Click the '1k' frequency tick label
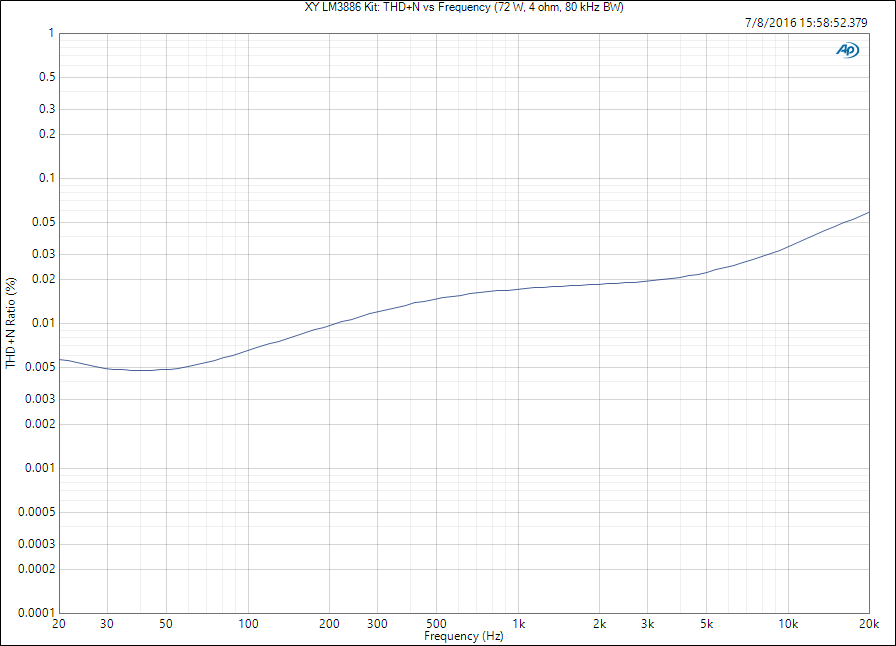 (x=518, y=624)
